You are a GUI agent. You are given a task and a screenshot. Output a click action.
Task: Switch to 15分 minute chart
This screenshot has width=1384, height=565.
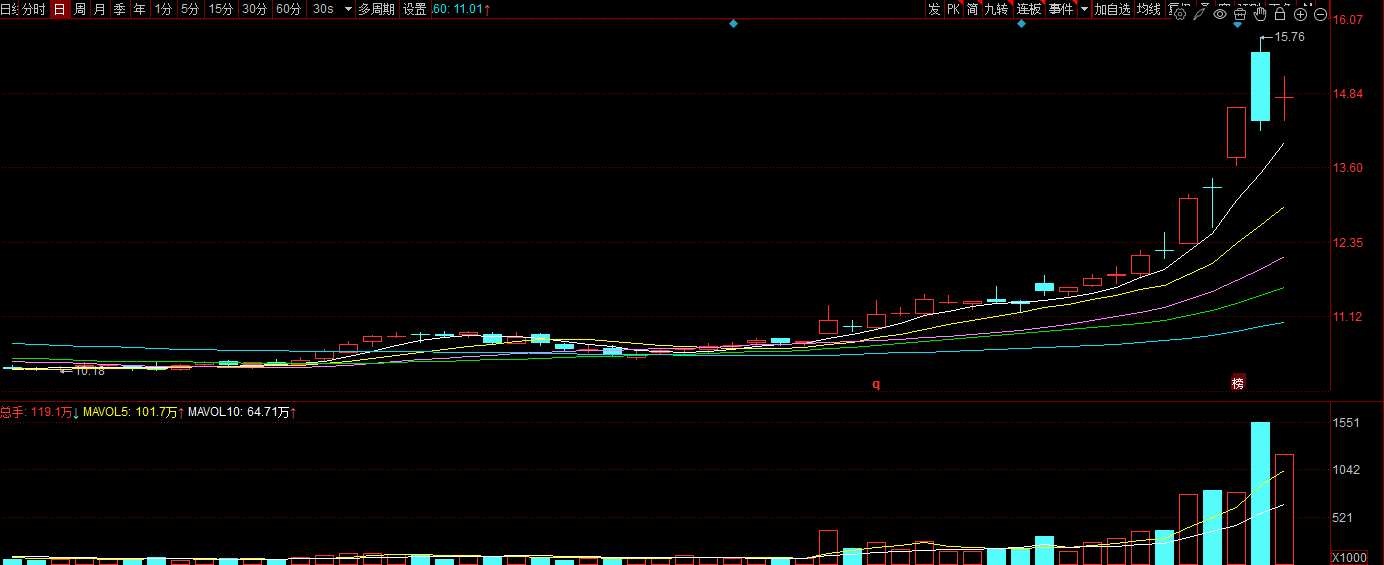click(x=221, y=9)
